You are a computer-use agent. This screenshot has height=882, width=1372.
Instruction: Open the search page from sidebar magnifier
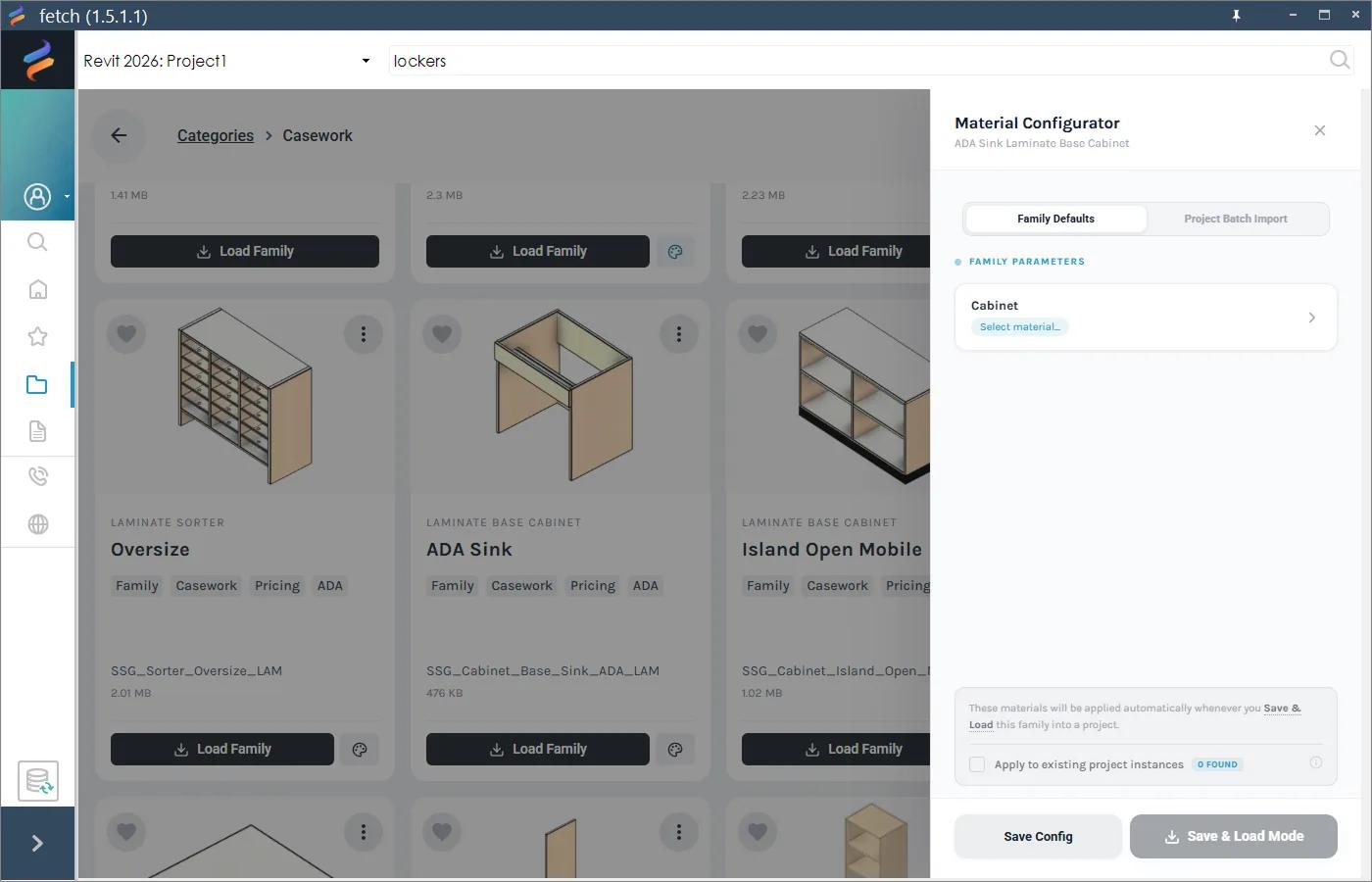point(37,242)
